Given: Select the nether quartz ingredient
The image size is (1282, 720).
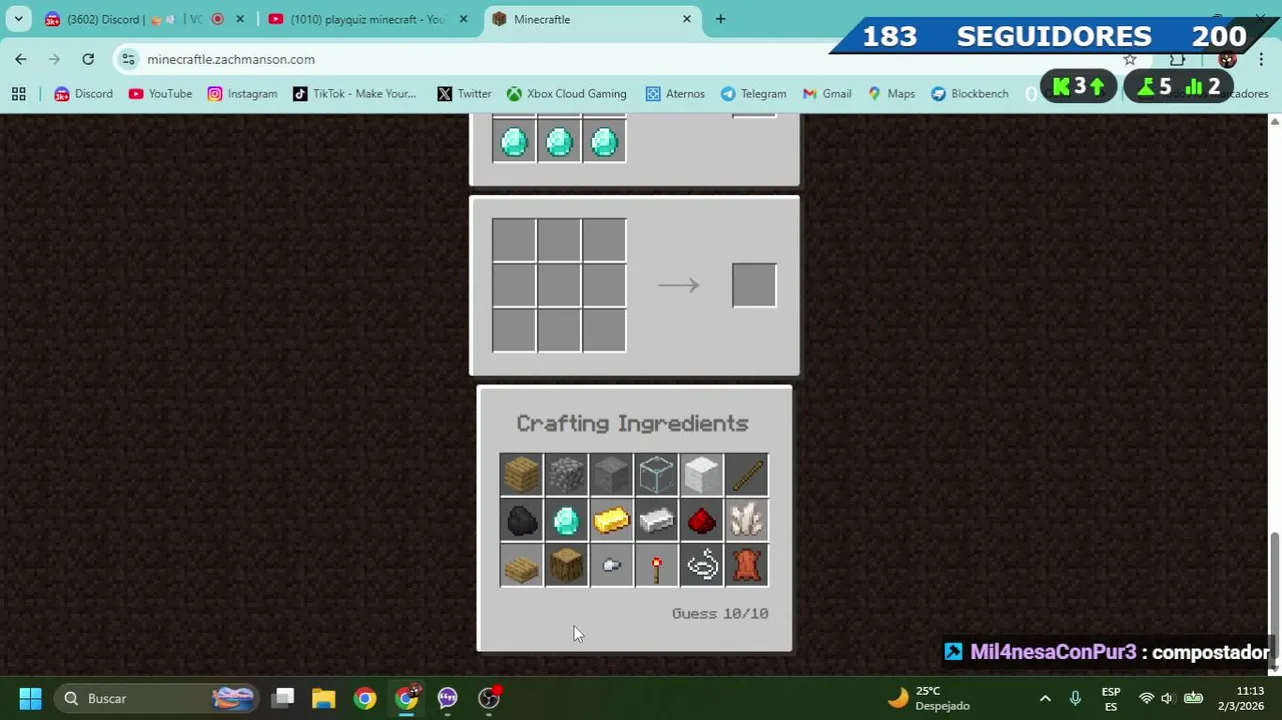Looking at the screenshot, I should [746, 520].
